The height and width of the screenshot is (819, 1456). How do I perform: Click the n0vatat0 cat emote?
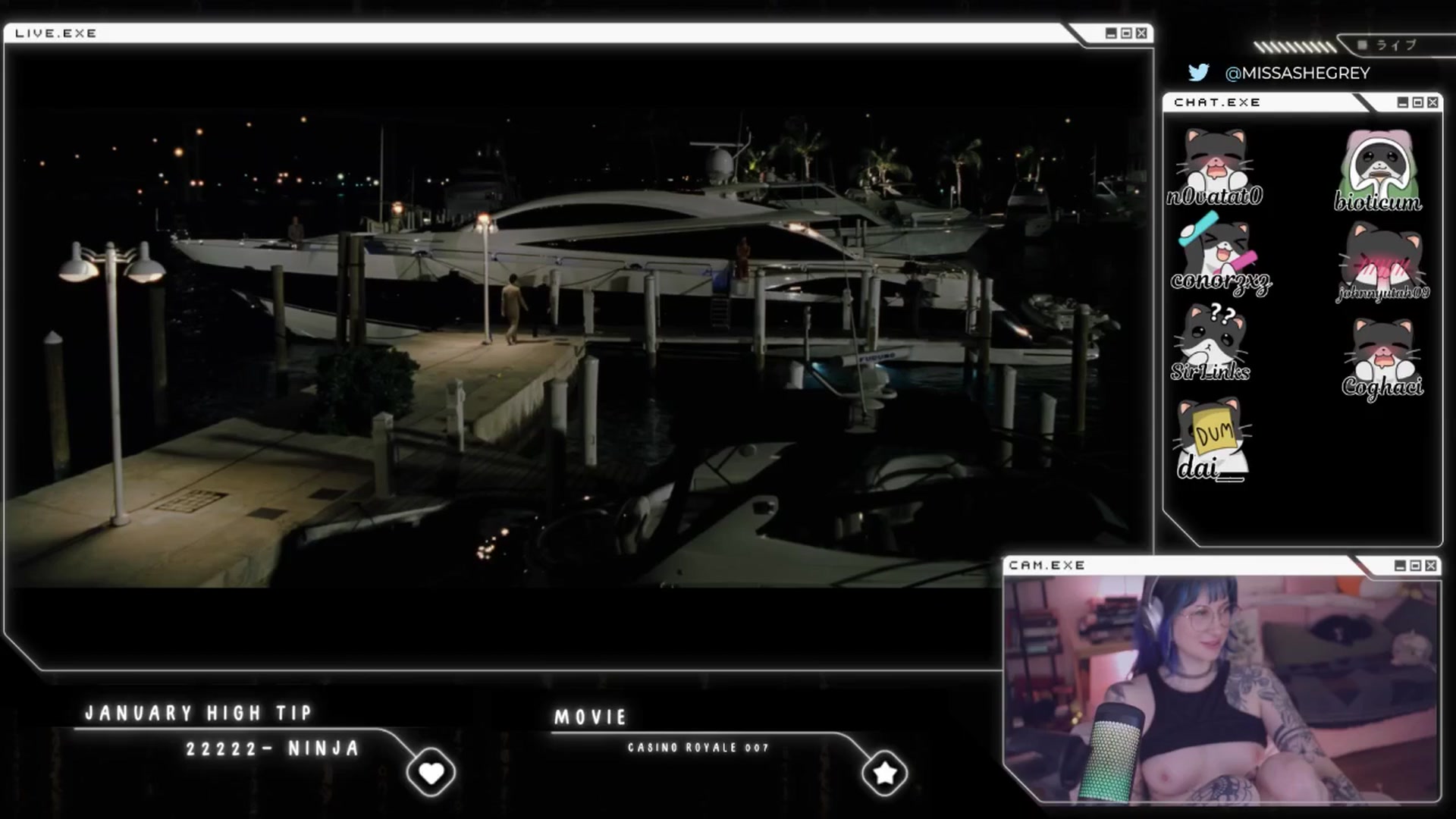1215,167
